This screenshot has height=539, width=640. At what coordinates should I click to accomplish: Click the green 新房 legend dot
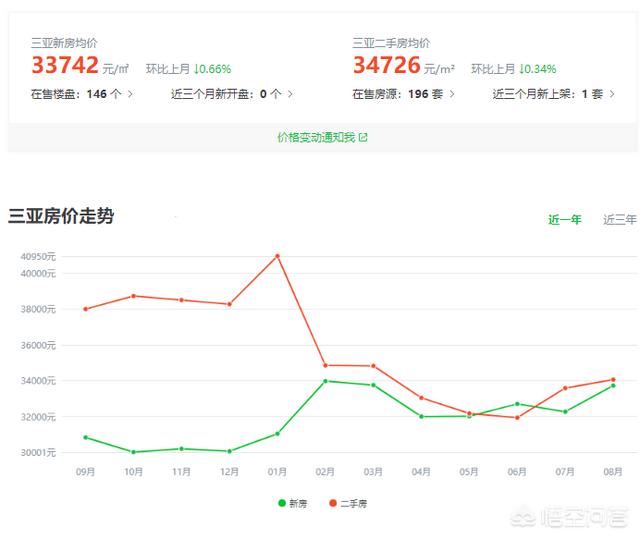[282, 503]
